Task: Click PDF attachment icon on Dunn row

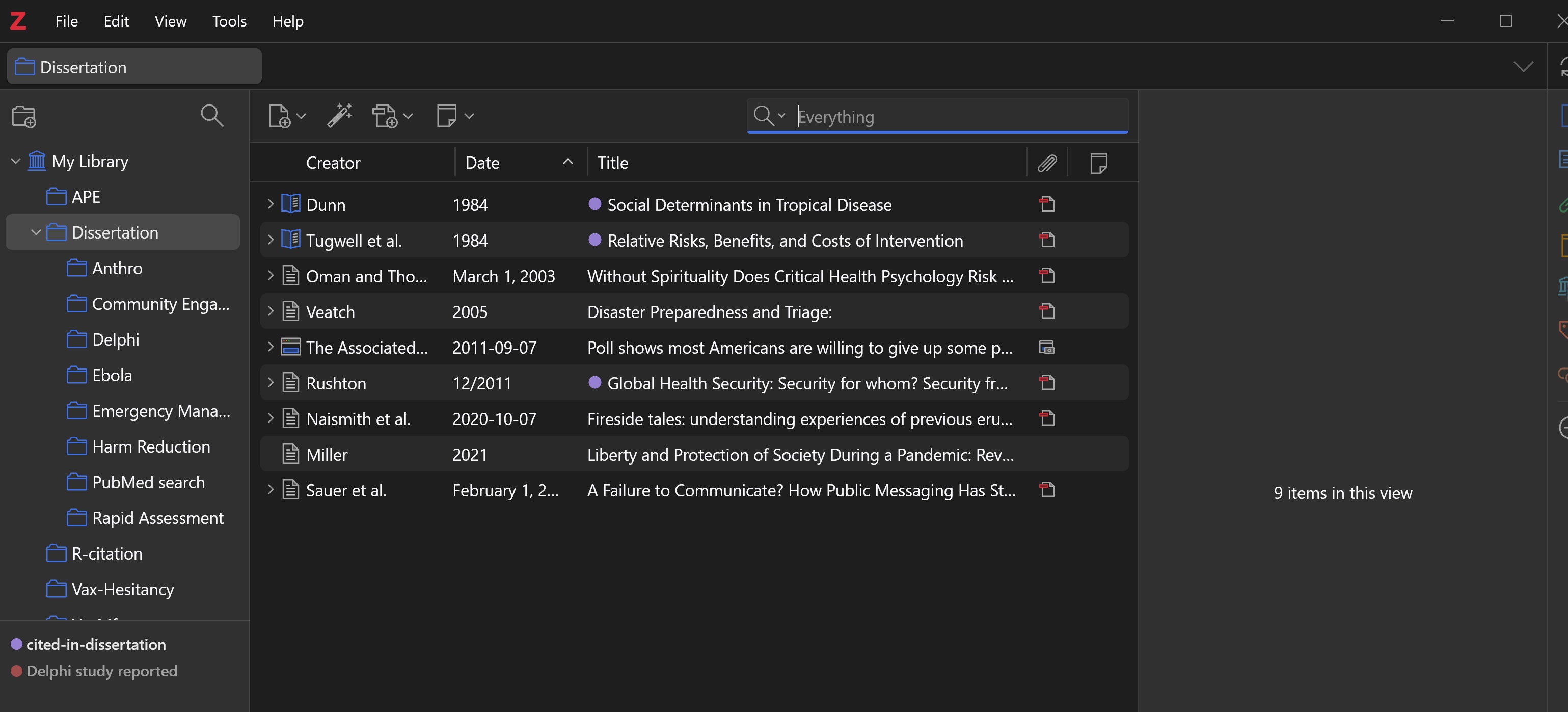Action: 1047,204
